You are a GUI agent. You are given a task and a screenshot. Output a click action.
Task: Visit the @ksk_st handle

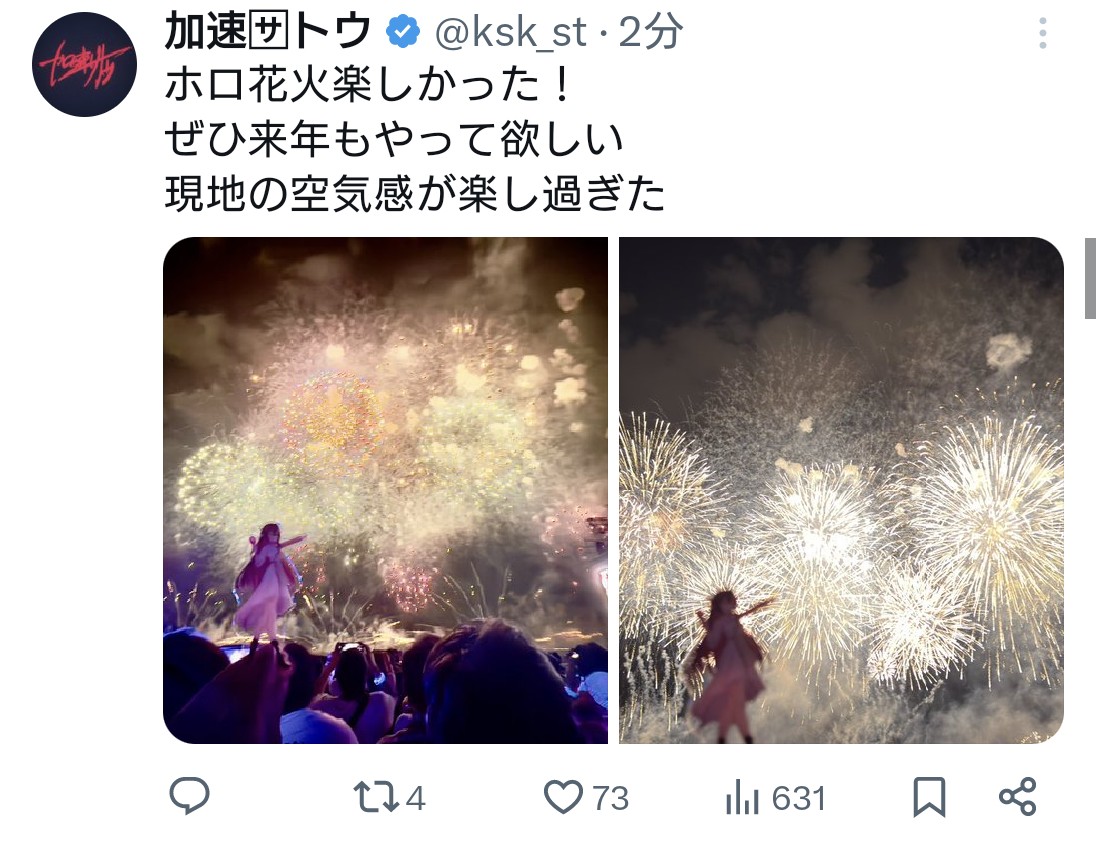click(511, 32)
